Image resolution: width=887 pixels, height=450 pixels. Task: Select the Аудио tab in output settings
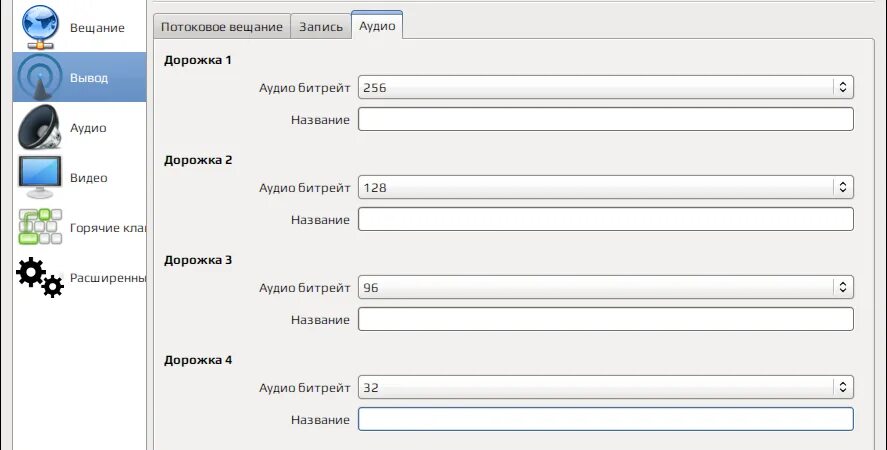pyautogui.click(x=377, y=27)
